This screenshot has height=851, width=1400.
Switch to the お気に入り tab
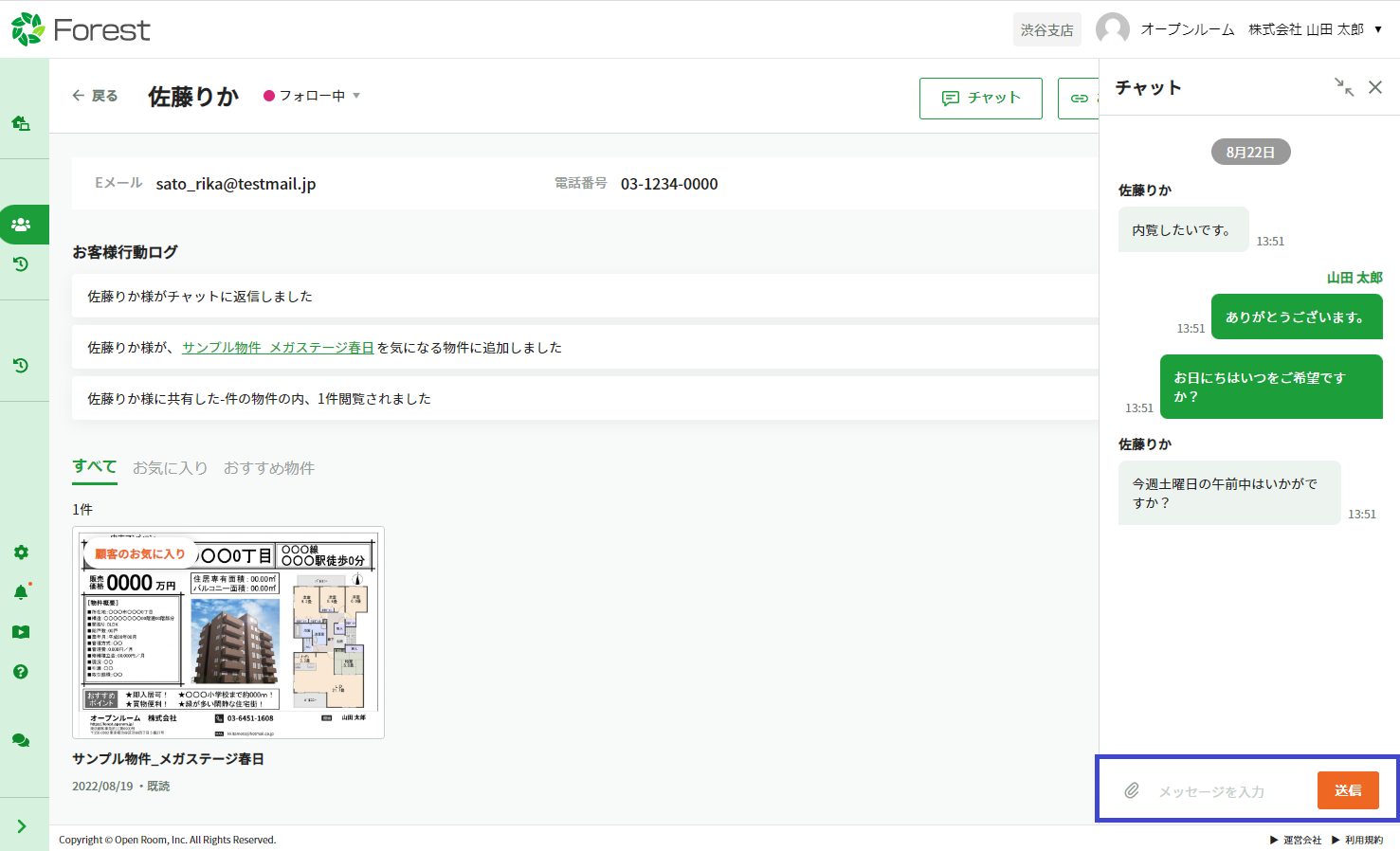coord(170,468)
